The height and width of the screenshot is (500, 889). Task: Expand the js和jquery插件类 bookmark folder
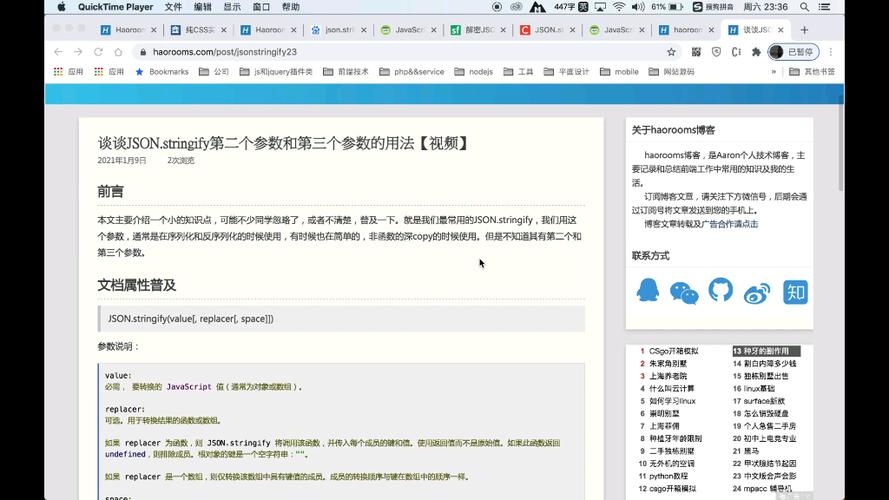point(276,71)
